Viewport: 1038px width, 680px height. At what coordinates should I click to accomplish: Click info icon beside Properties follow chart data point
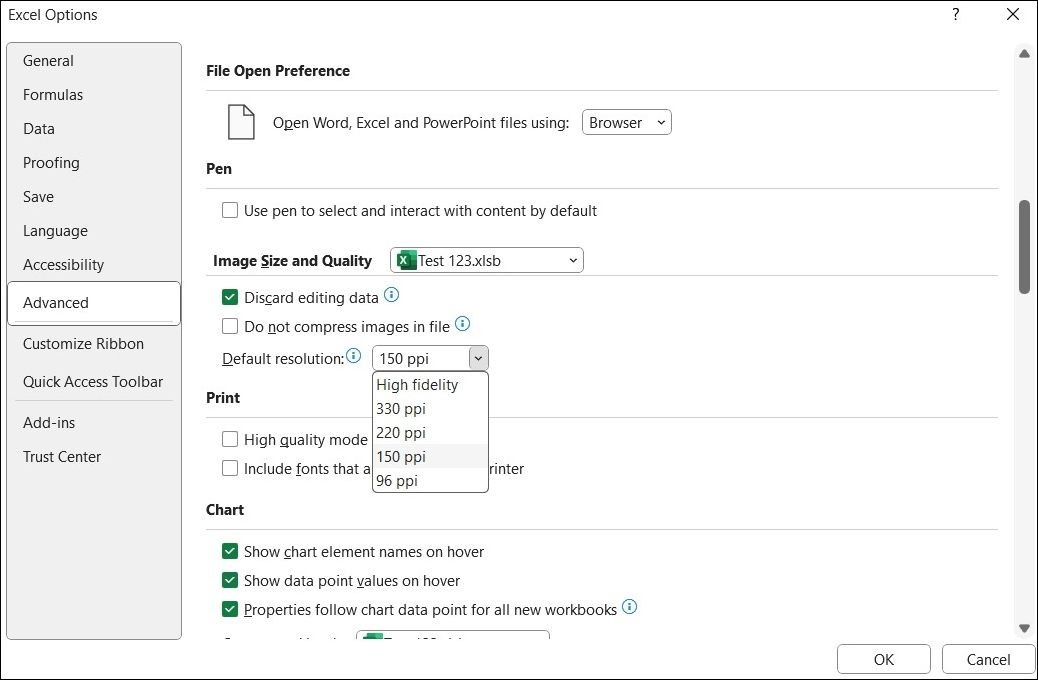[x=629, y=607]
